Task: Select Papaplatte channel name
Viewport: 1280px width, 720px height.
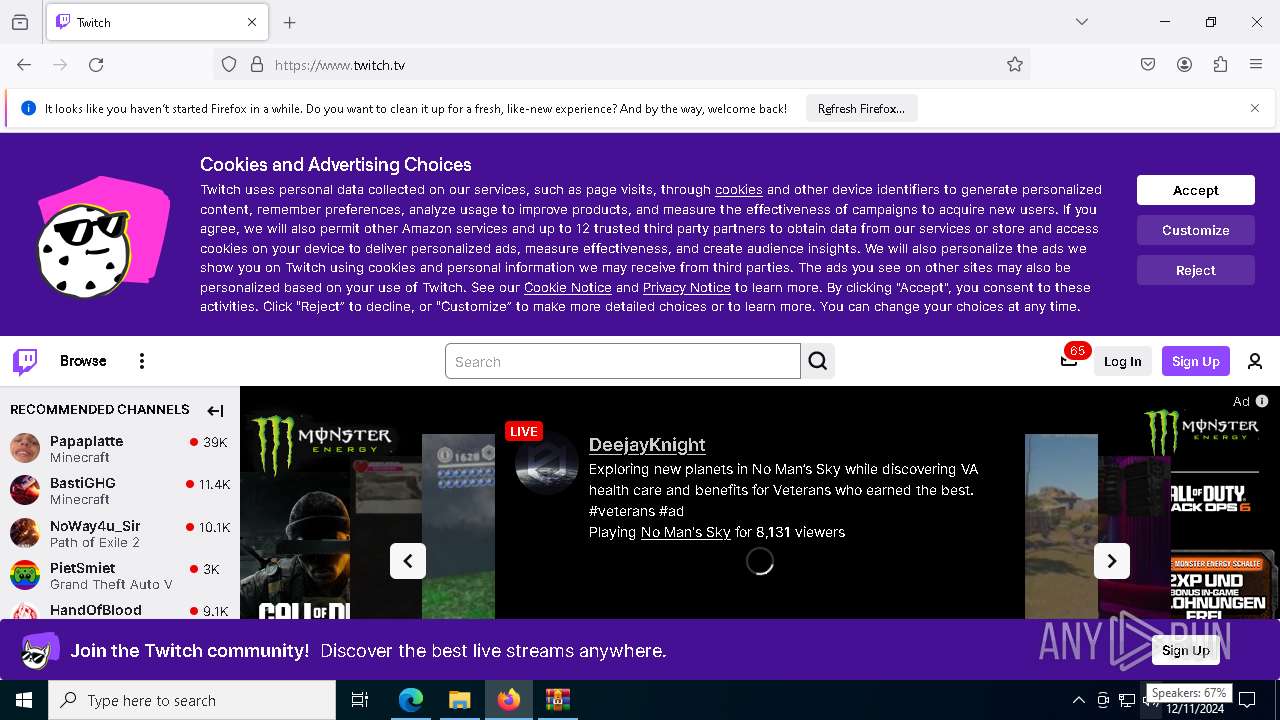Action: pyautogui.click(x=87, y=441)
